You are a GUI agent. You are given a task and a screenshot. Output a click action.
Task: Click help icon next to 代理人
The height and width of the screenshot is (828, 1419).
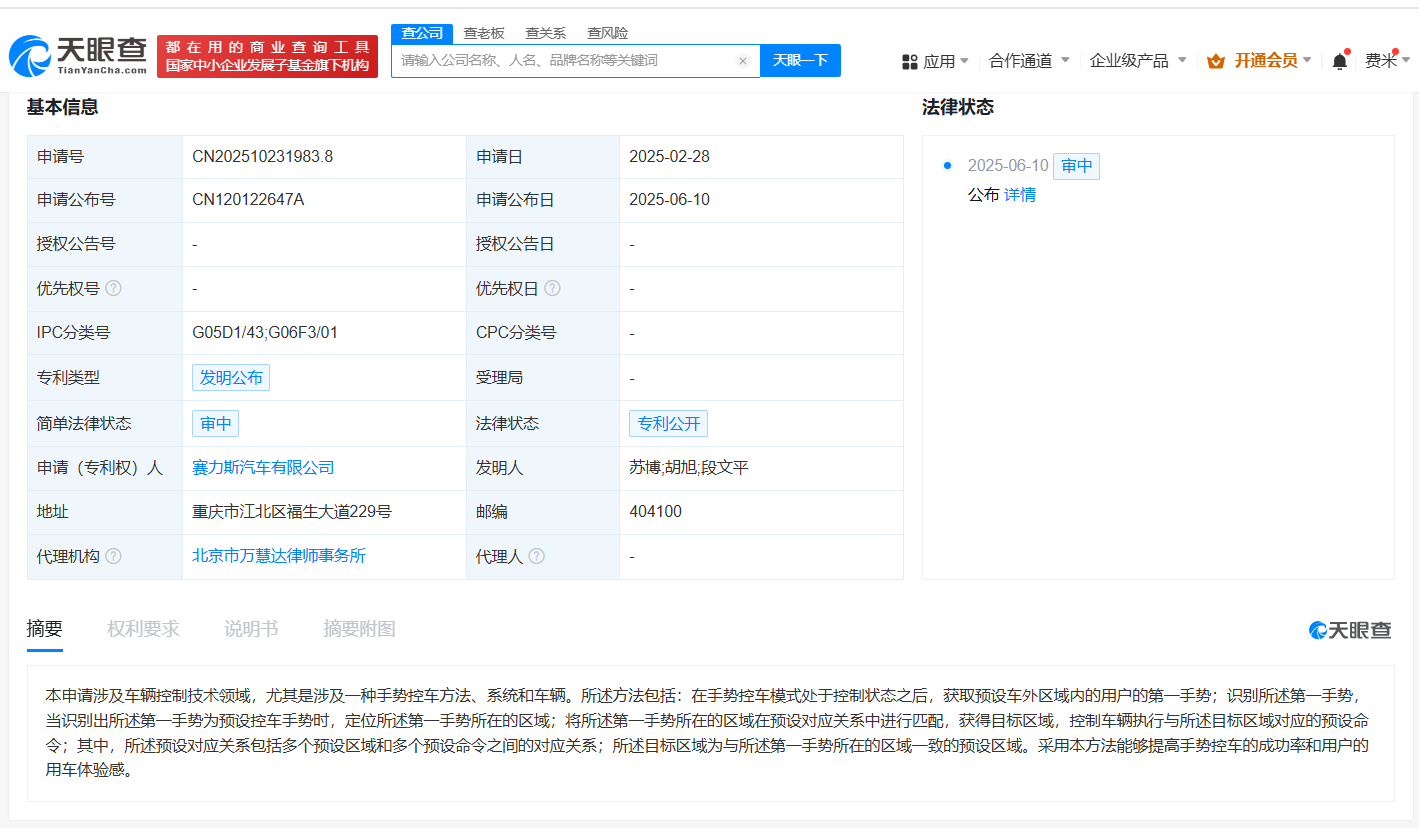pyautogui.click(x=537, y=556)
